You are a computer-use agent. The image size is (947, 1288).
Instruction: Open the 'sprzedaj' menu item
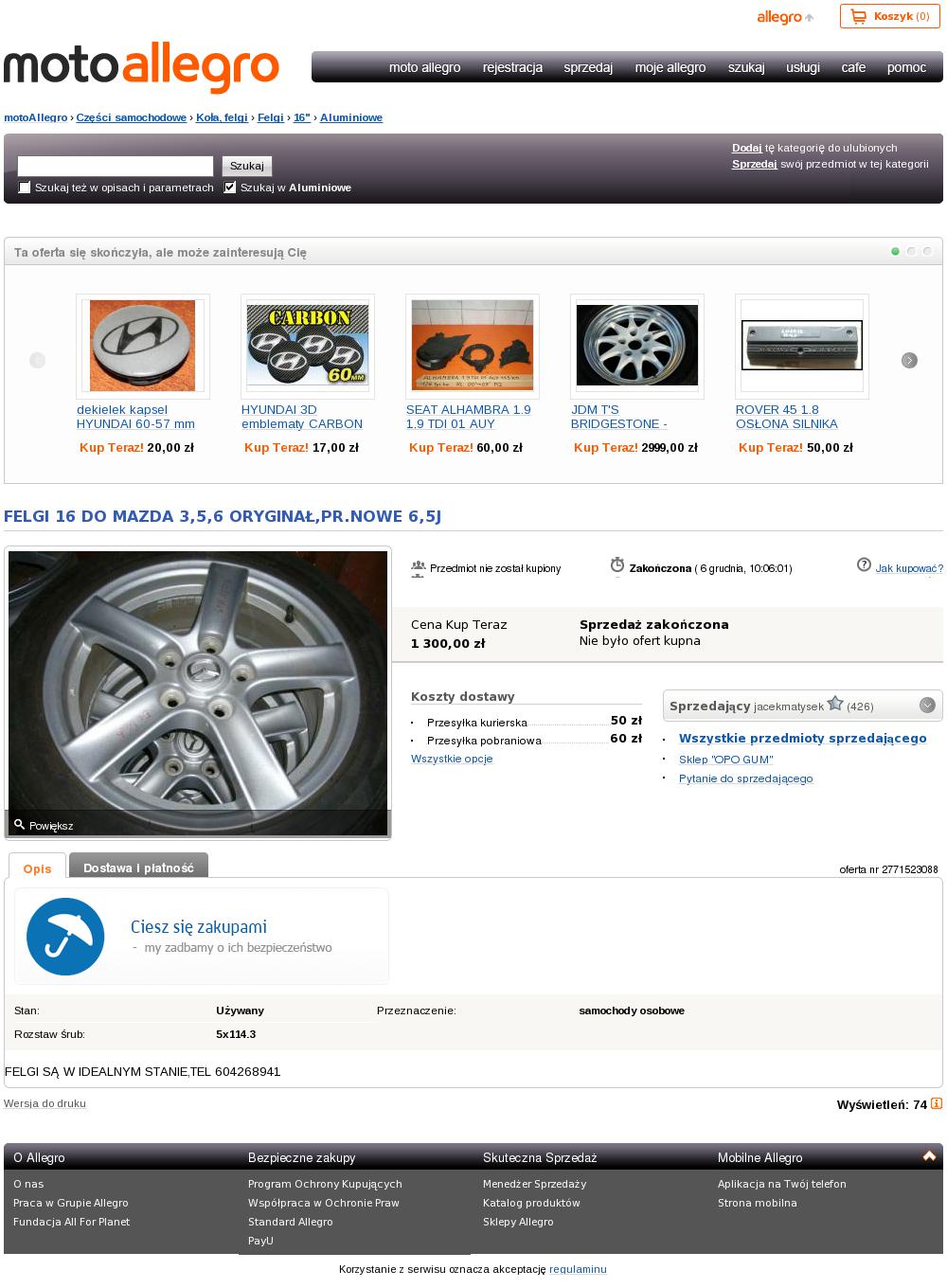coord(588,67)
